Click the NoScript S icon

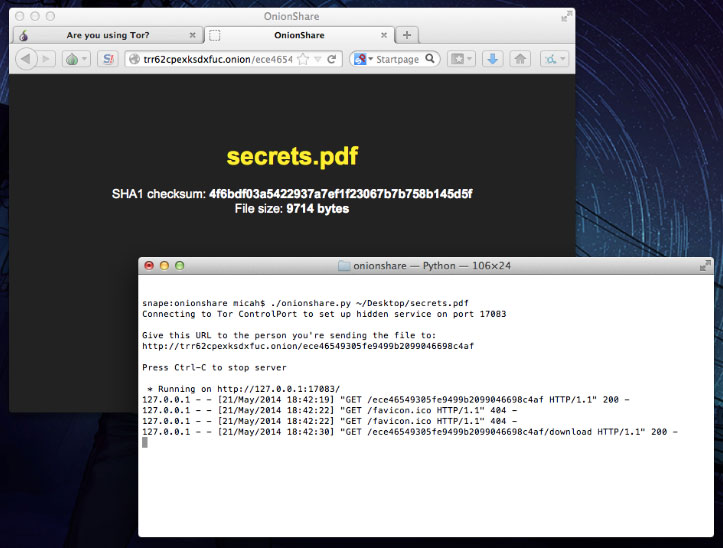click(106, 59)
